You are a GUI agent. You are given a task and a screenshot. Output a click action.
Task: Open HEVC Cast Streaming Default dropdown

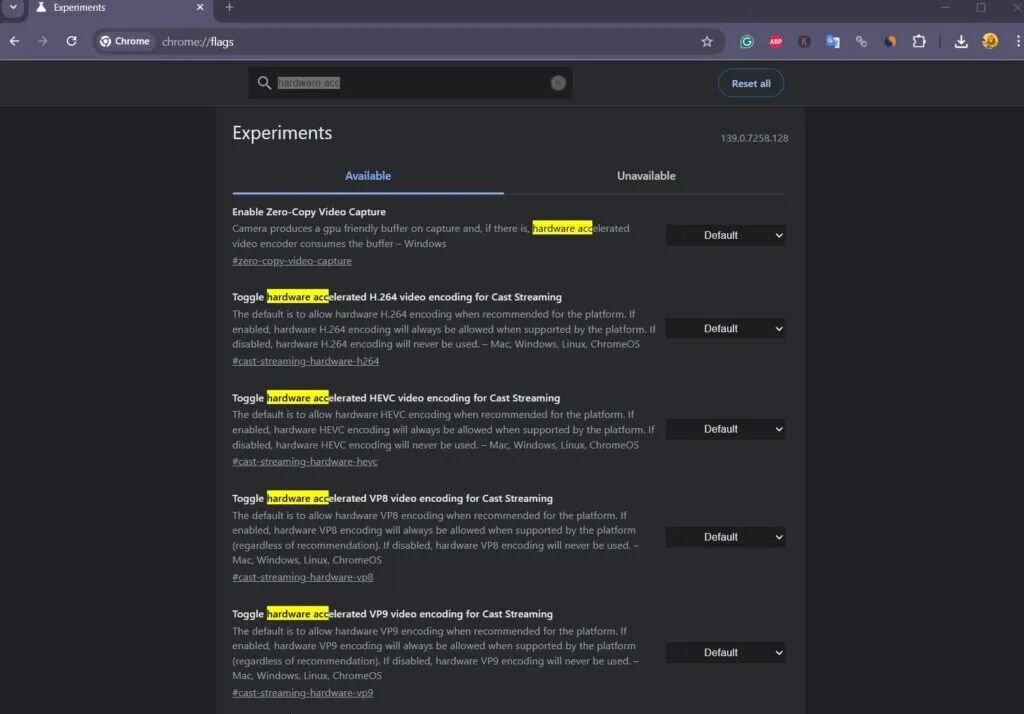(726, 429)
